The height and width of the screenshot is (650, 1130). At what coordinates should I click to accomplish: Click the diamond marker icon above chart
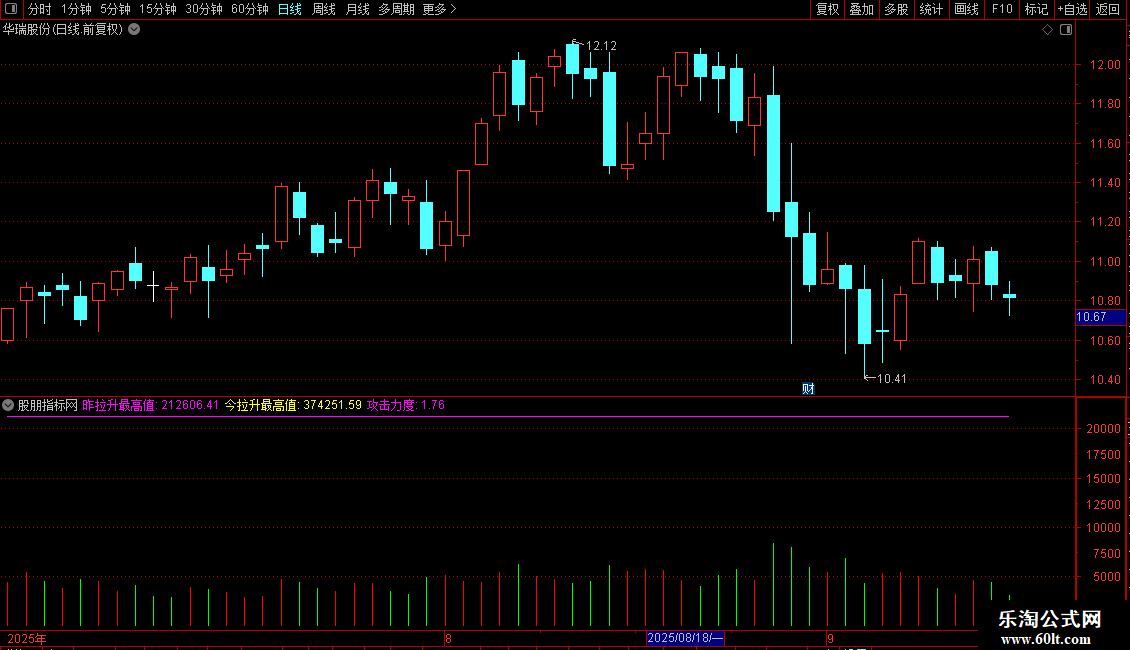point(1048,30)
